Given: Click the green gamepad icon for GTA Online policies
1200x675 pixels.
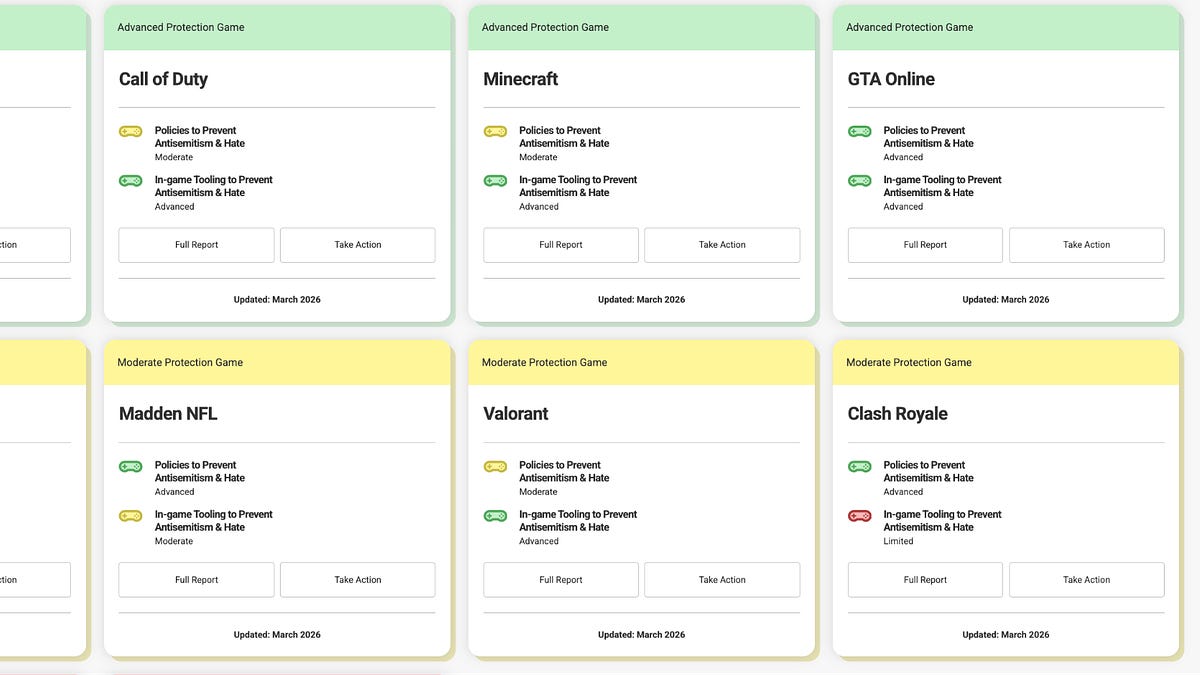Looking at the screenshot, I should [860, 131].
